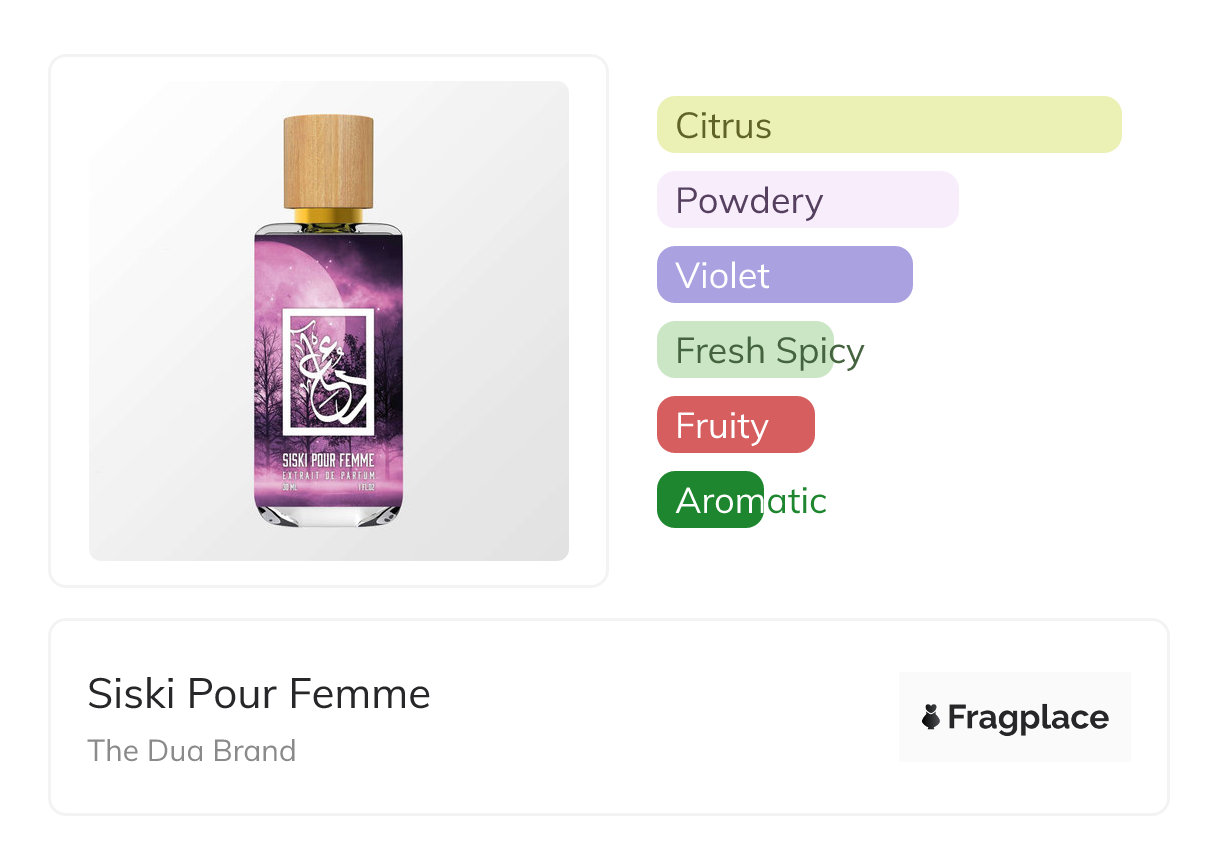Click the gold collar below the cap
This screenshot has height=864, width=1218.
pyautogui.click(x=329, y=215)
